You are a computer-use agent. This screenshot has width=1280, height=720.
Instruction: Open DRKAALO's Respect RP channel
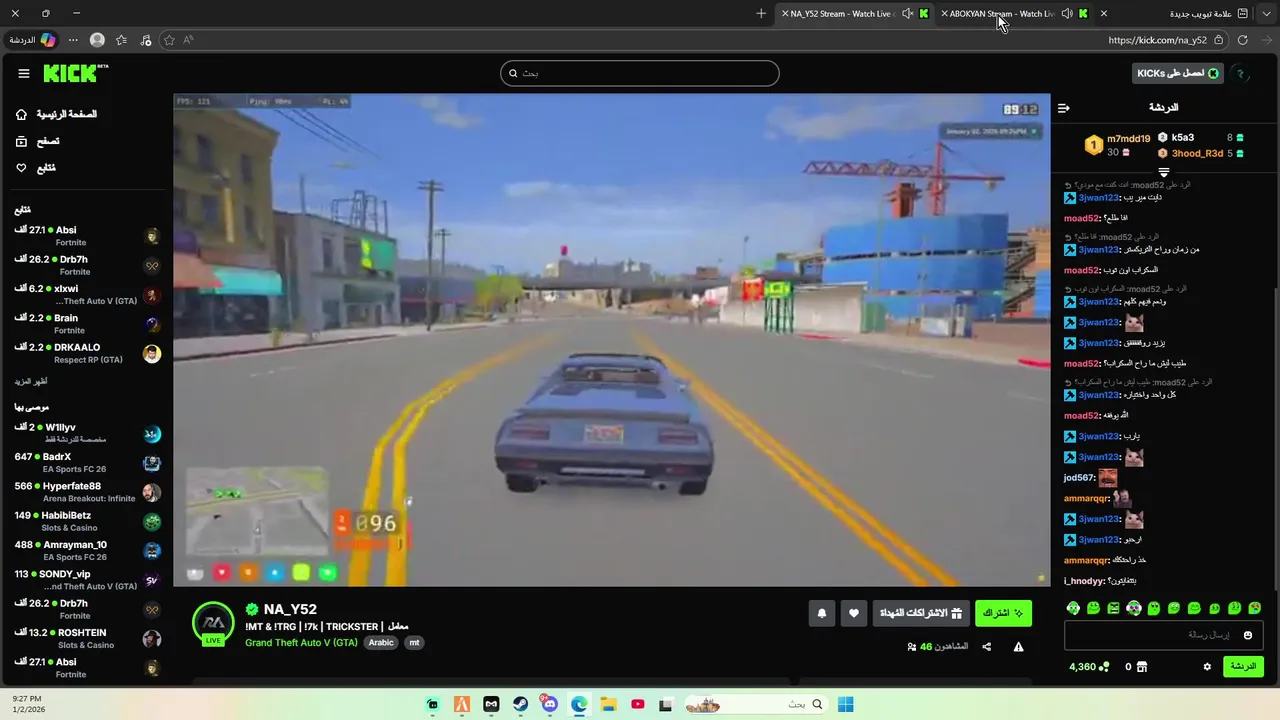pyautogui.click(x=87, y=353)
